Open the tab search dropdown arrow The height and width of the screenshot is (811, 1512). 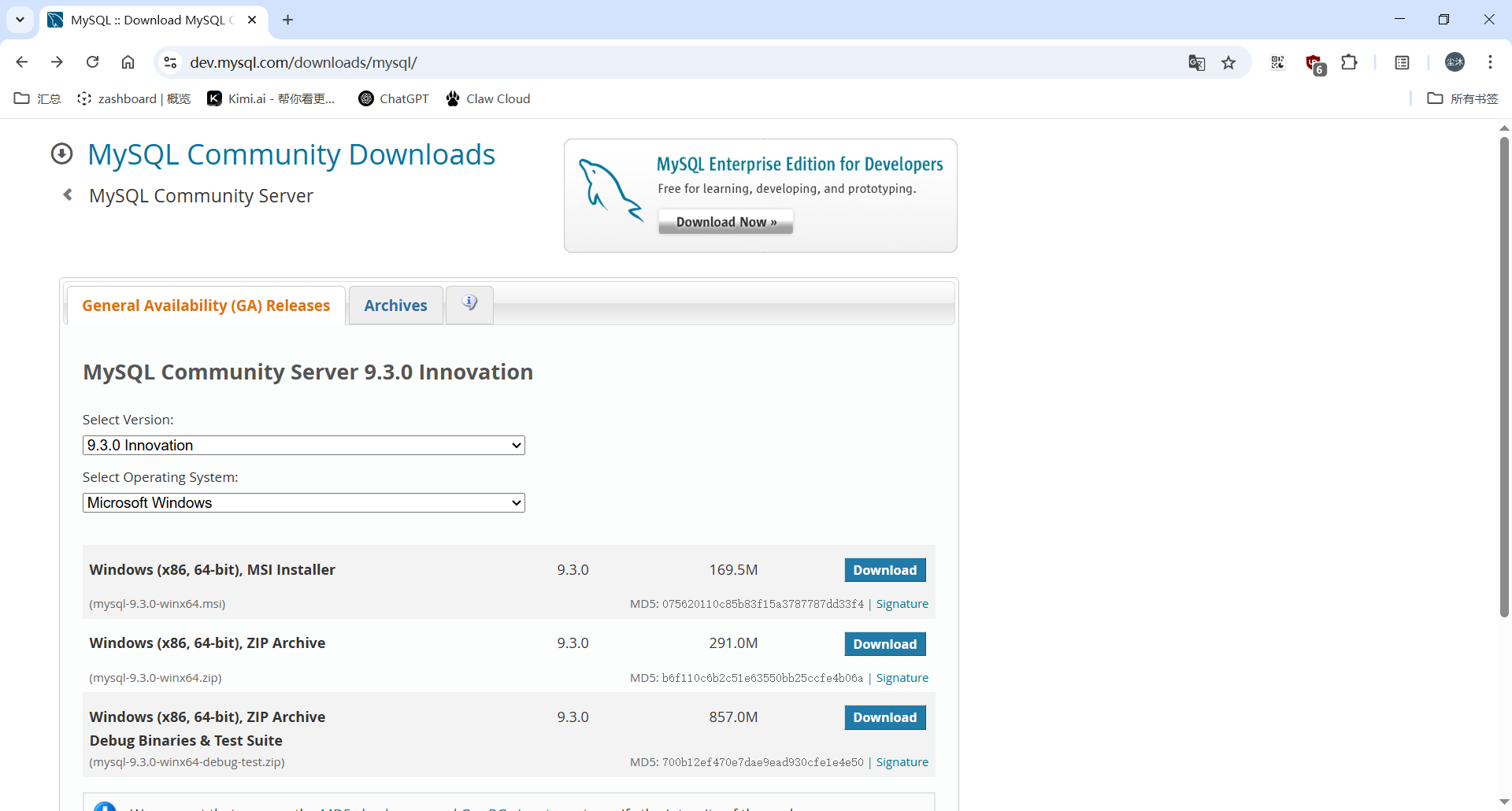click(x=20, y=20)
